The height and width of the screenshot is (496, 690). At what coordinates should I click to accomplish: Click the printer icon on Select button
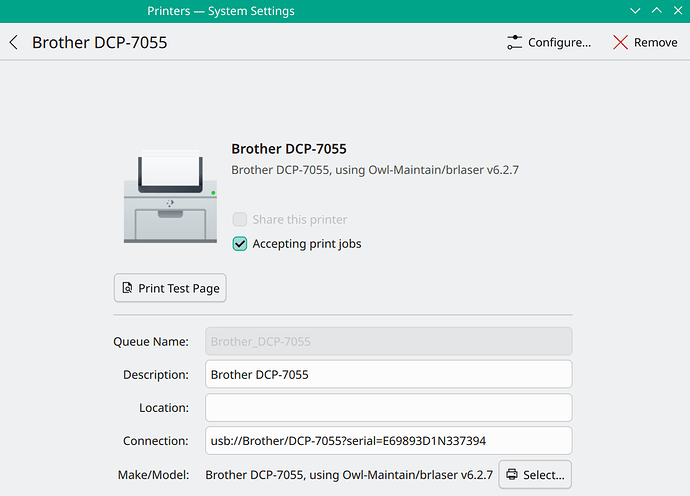pyautogui.click(x=511, y=474)
